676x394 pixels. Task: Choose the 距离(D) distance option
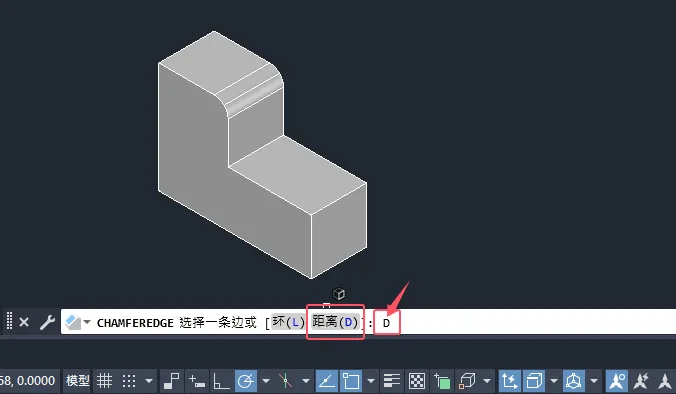pos(335,322)
